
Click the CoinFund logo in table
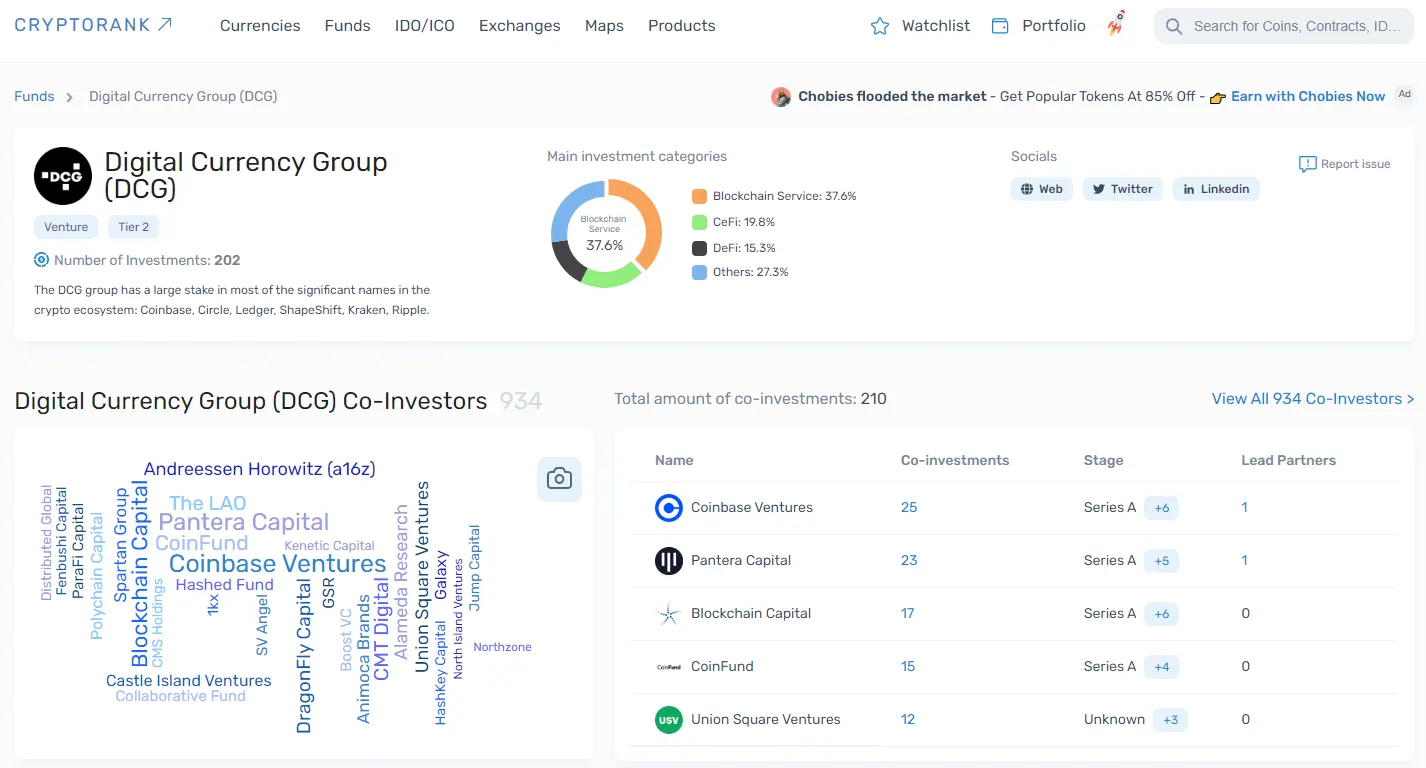point(669,667)
